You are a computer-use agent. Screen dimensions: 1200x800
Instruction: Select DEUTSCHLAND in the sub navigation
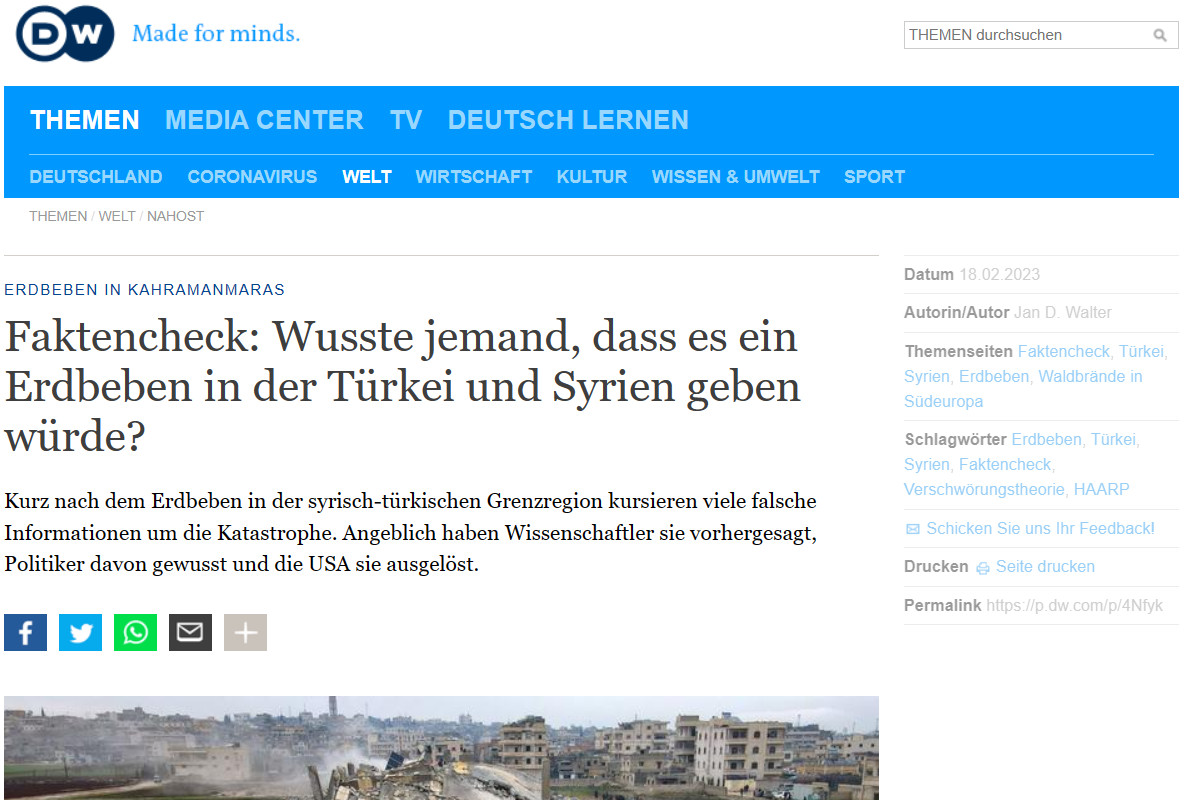(x=96, y=177)
